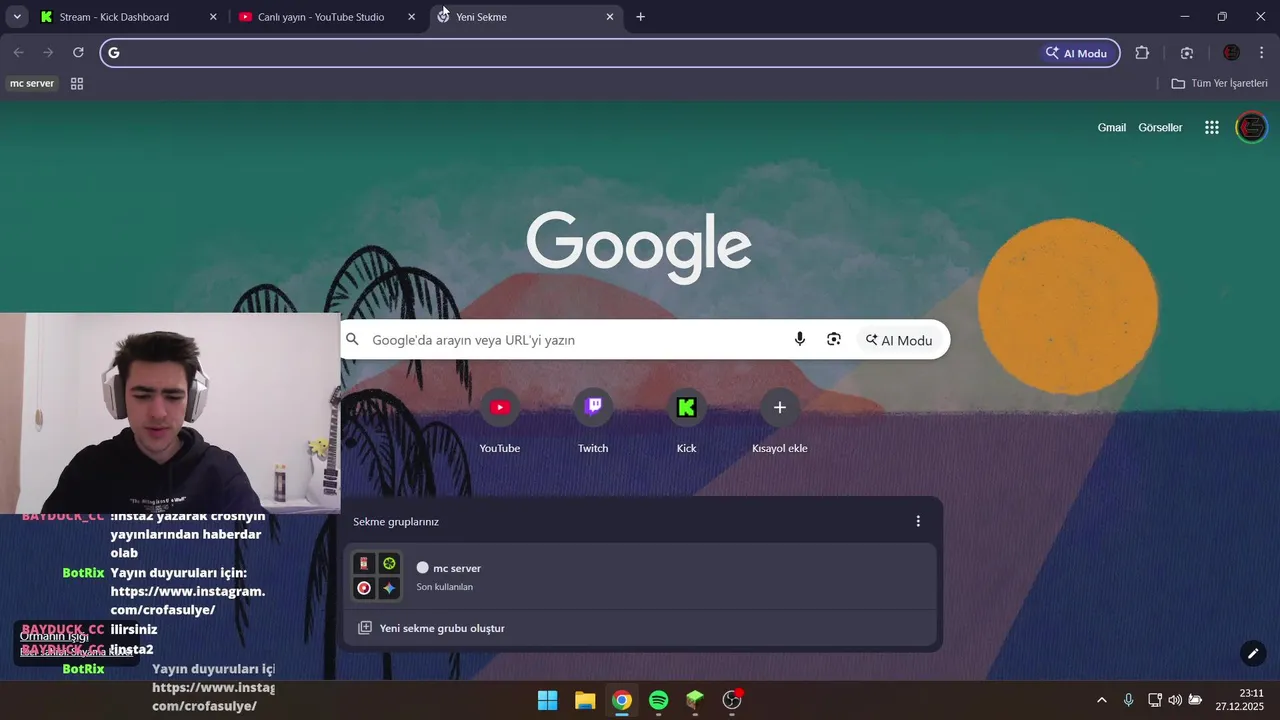Open the Görseller link

coord(1160,128)
